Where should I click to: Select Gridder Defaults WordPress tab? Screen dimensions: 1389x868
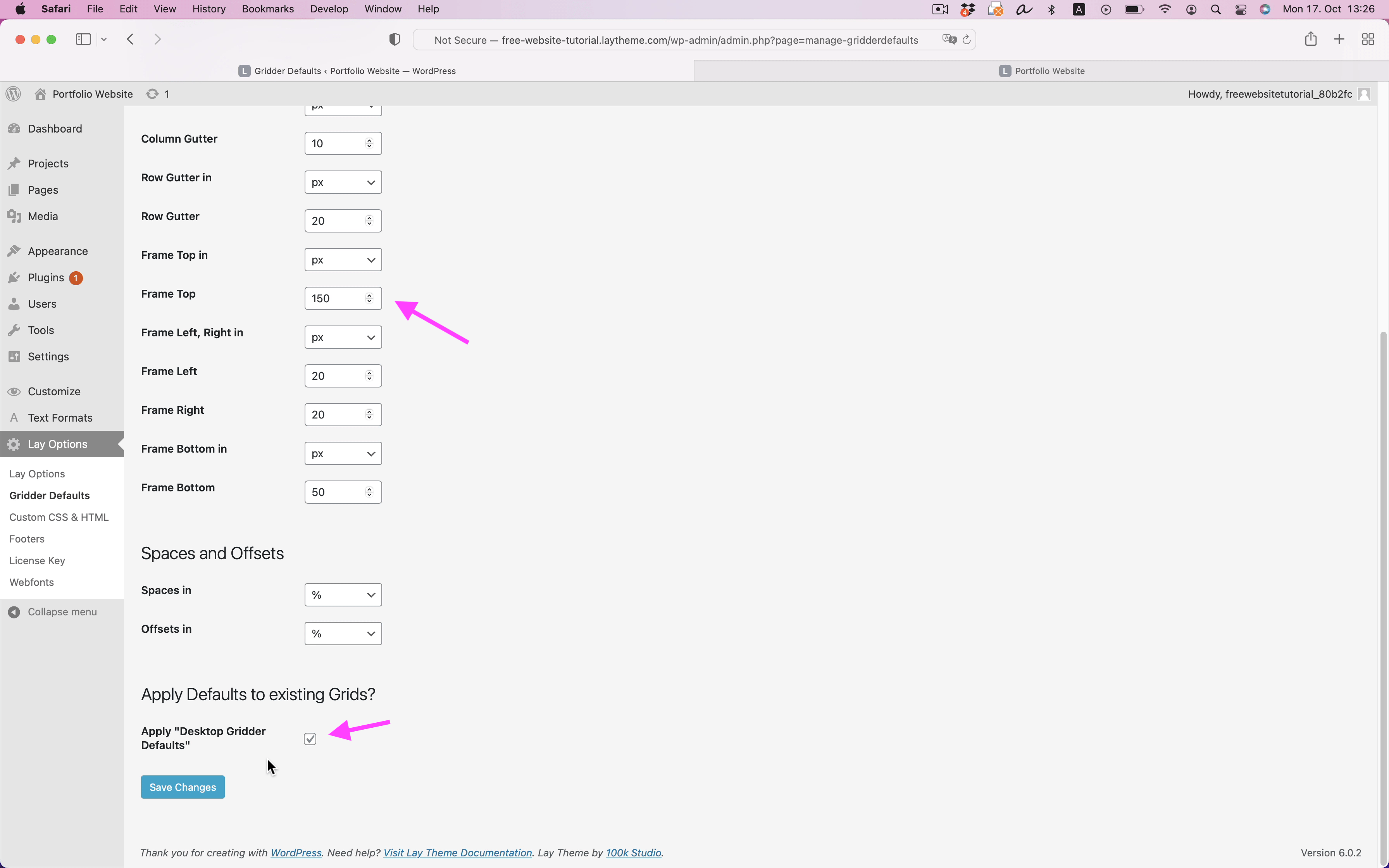[x=347, y=71]
